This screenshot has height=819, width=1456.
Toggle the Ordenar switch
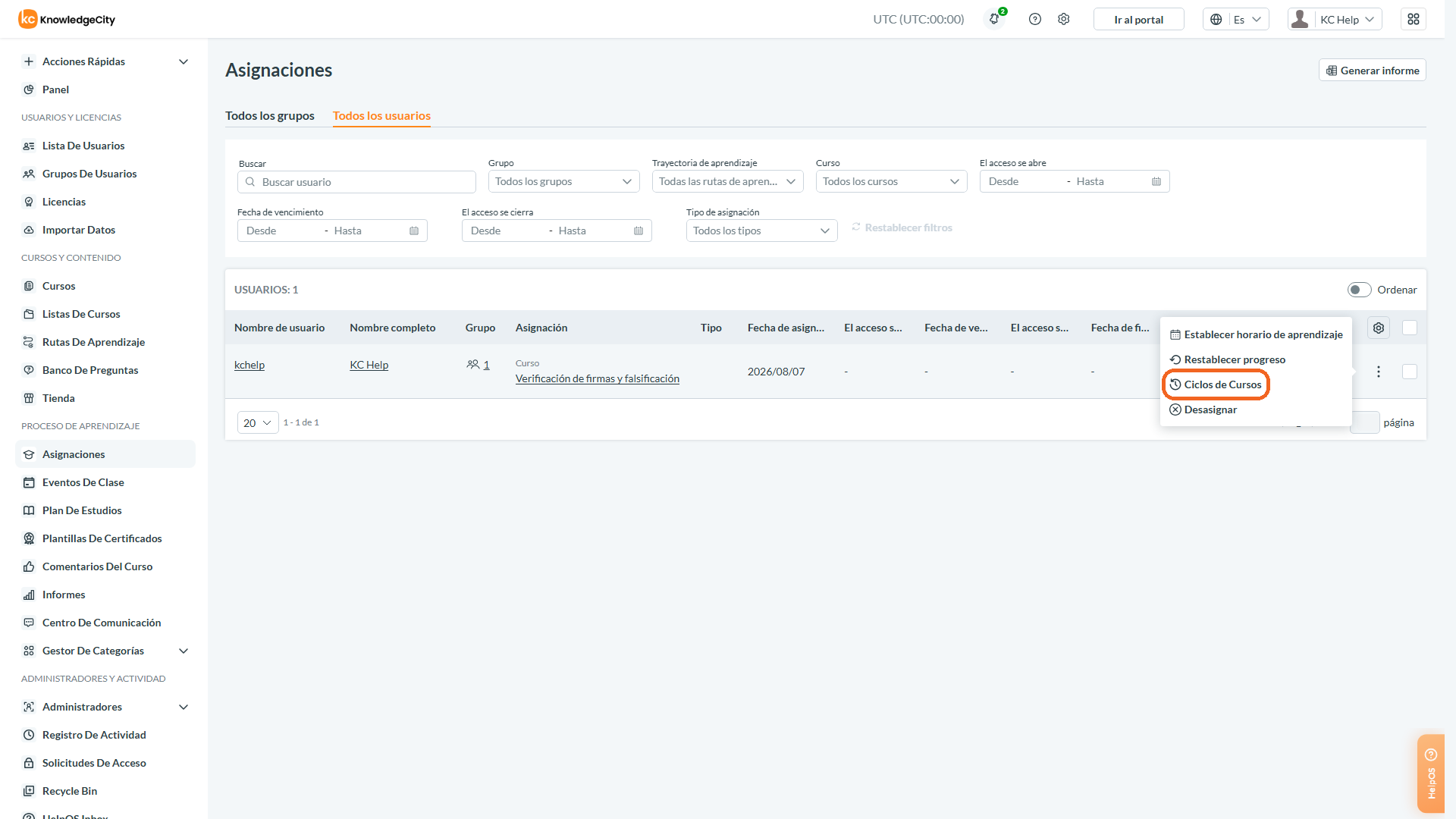pos(1359,290)
